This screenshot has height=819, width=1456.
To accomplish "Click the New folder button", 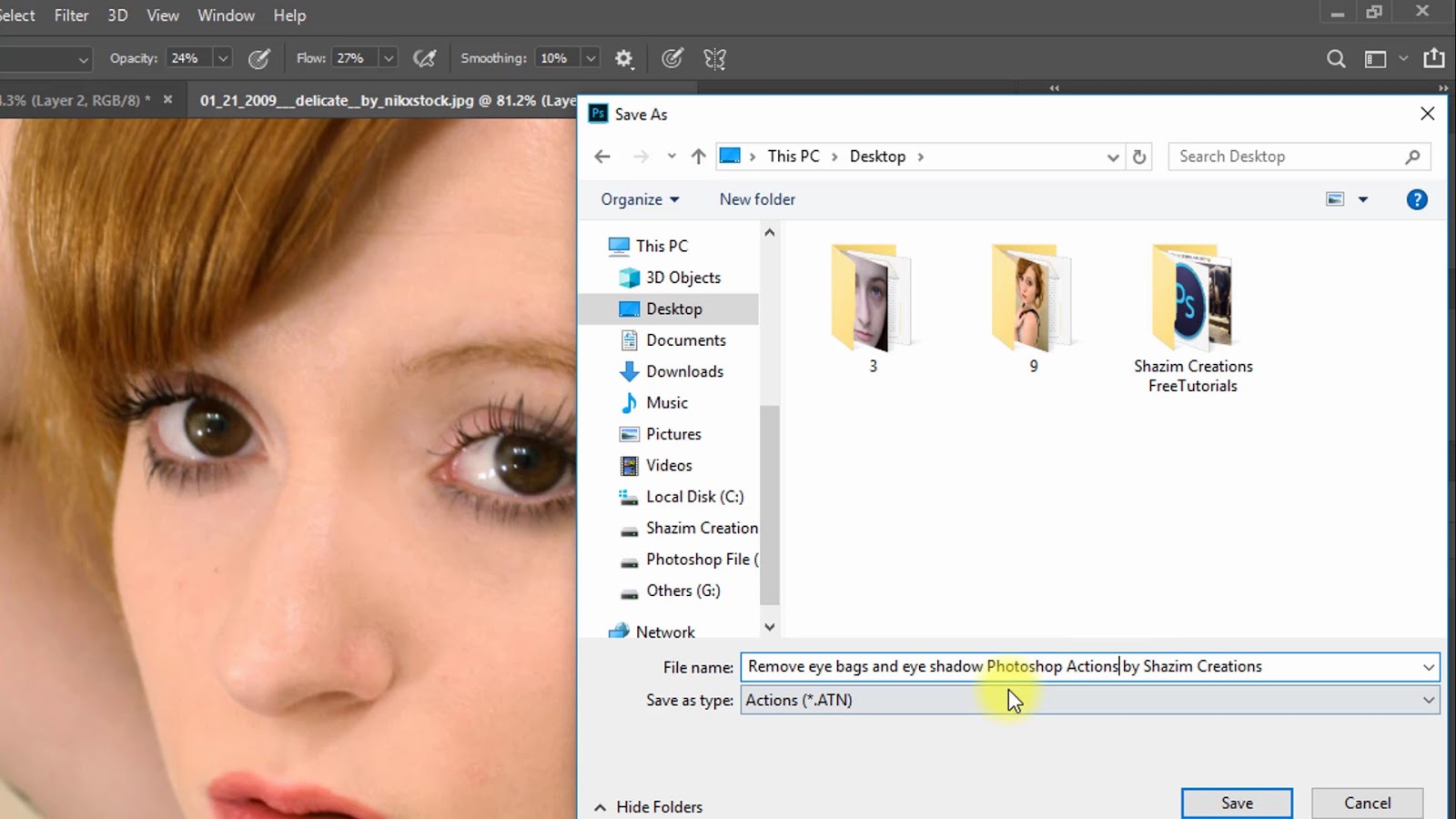I will pos(757,199).
